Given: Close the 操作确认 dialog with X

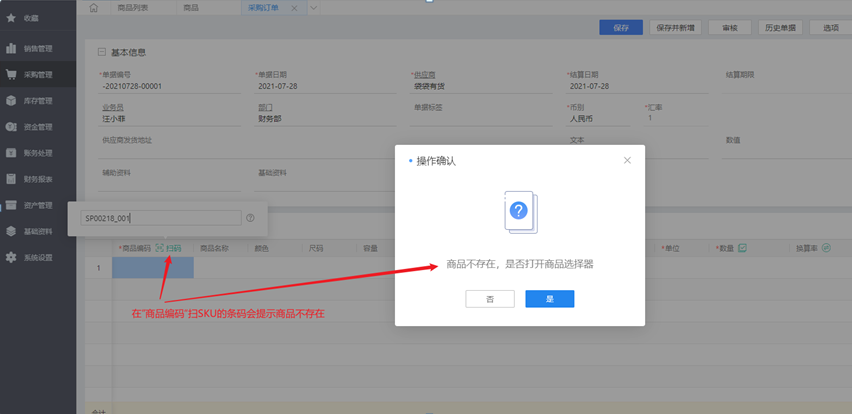Looking at the screenshot, I should click(x=627, y=160).
